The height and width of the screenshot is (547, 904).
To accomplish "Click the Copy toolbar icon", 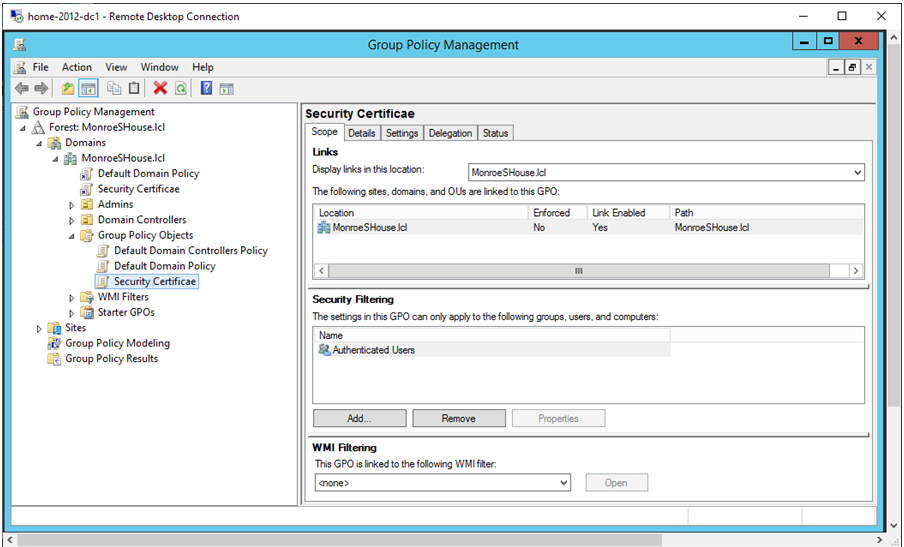I will pos(114,88).
